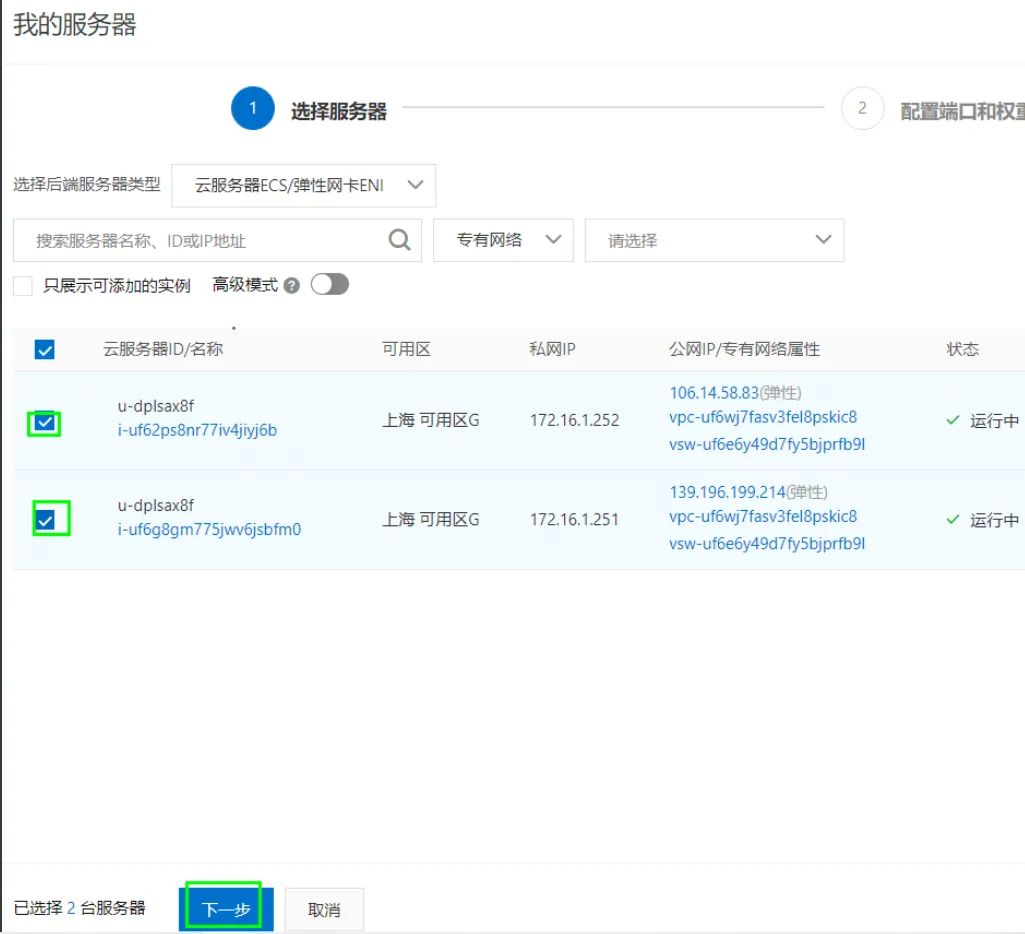The height and width of the screenshot is (934, 1025).
Task: Click 上海 可用区G in the 172.16.1.251 row
Action: pos(431,520)
